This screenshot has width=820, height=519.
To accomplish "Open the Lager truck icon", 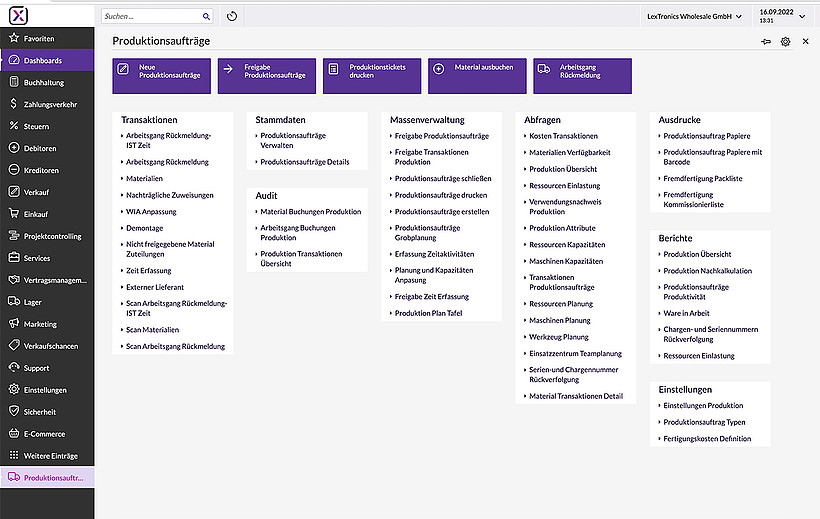I will pos(14,302).
